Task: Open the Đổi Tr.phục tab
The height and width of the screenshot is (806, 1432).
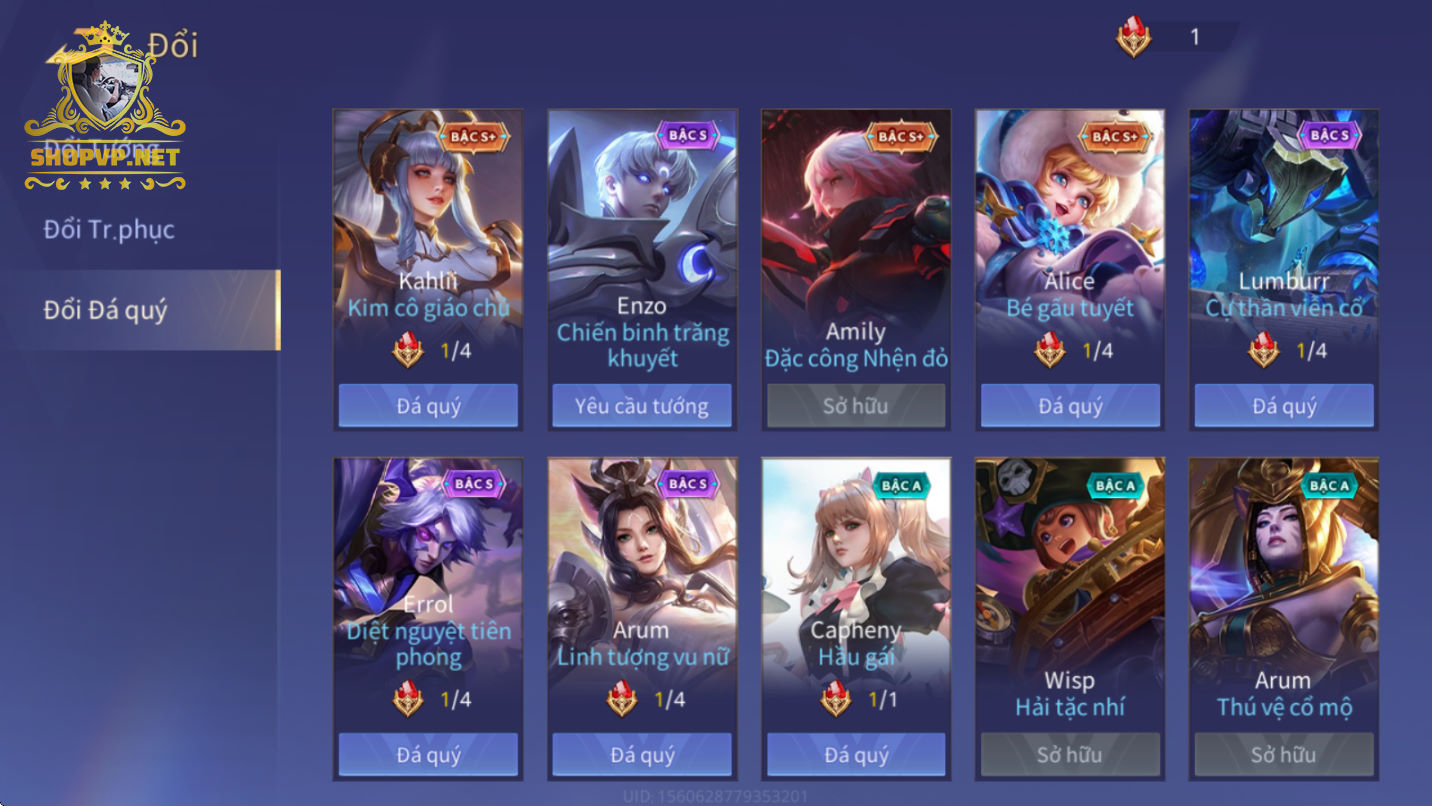Action: [109, 230]
